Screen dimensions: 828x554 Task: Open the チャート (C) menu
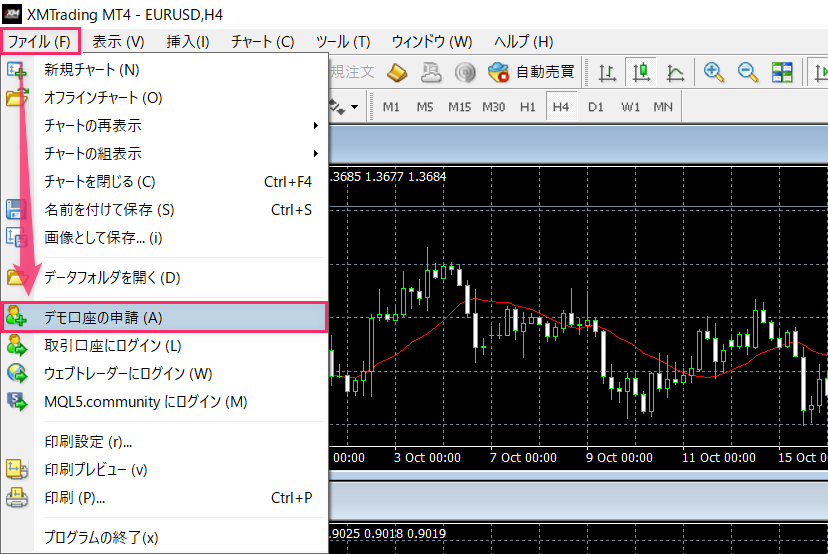click(x=262, y=41)
